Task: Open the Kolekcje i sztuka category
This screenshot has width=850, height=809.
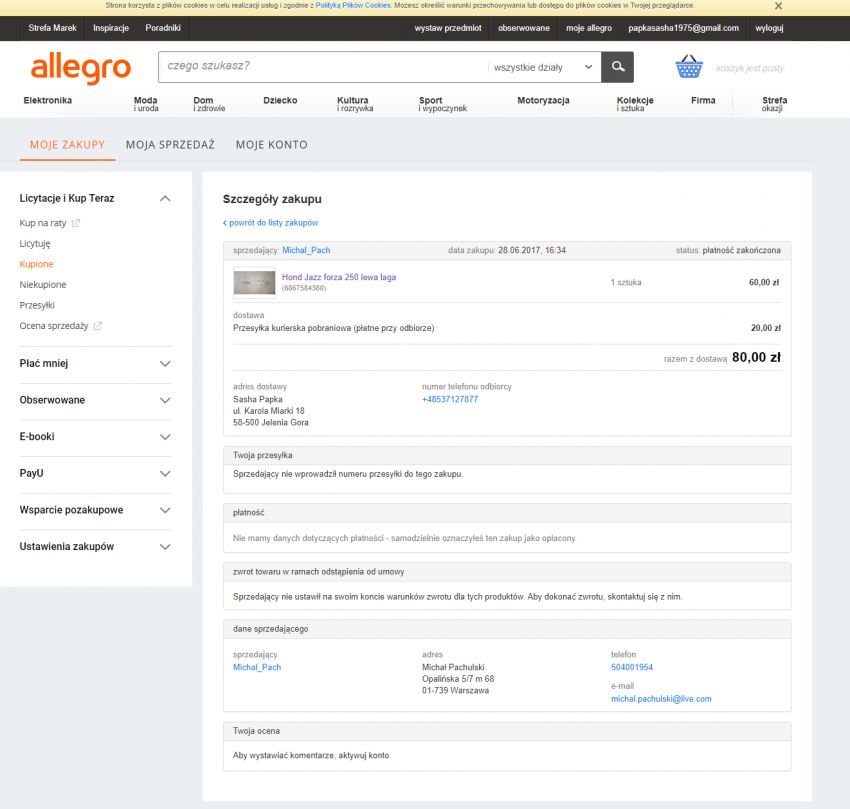Action: coord(635,104)
